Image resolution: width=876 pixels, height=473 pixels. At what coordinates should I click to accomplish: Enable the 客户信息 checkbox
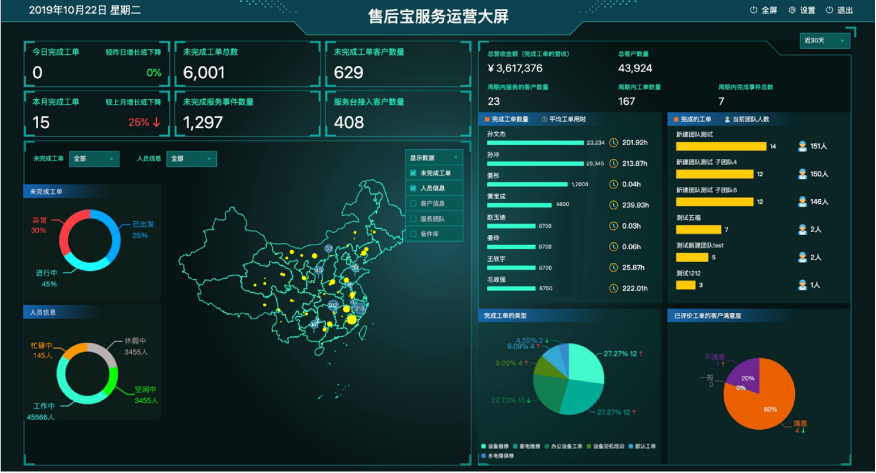pyautogui.click(x=413, y=203)
